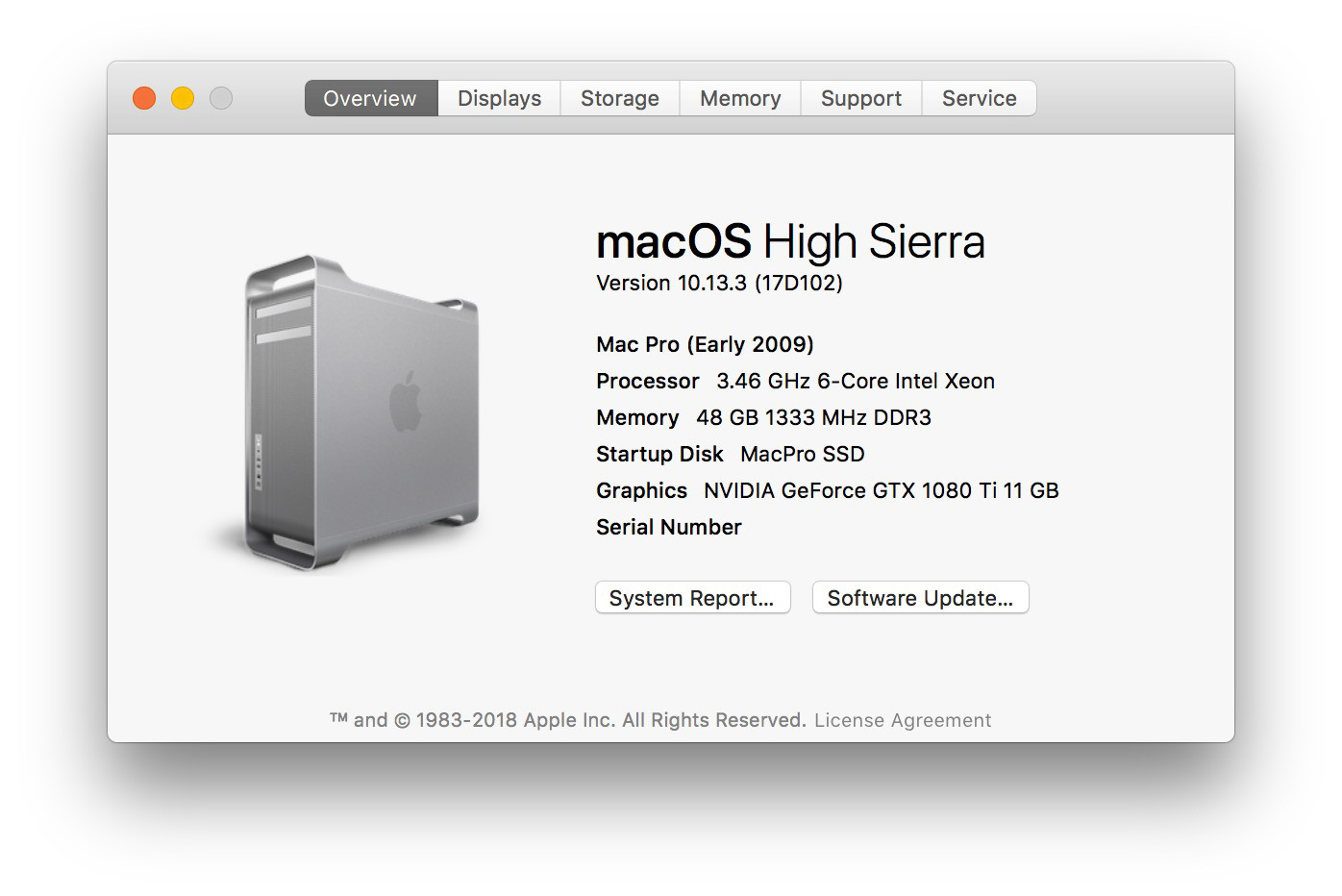Open the Storage tab
The image size is (1342, 896).
click(620, 98)
